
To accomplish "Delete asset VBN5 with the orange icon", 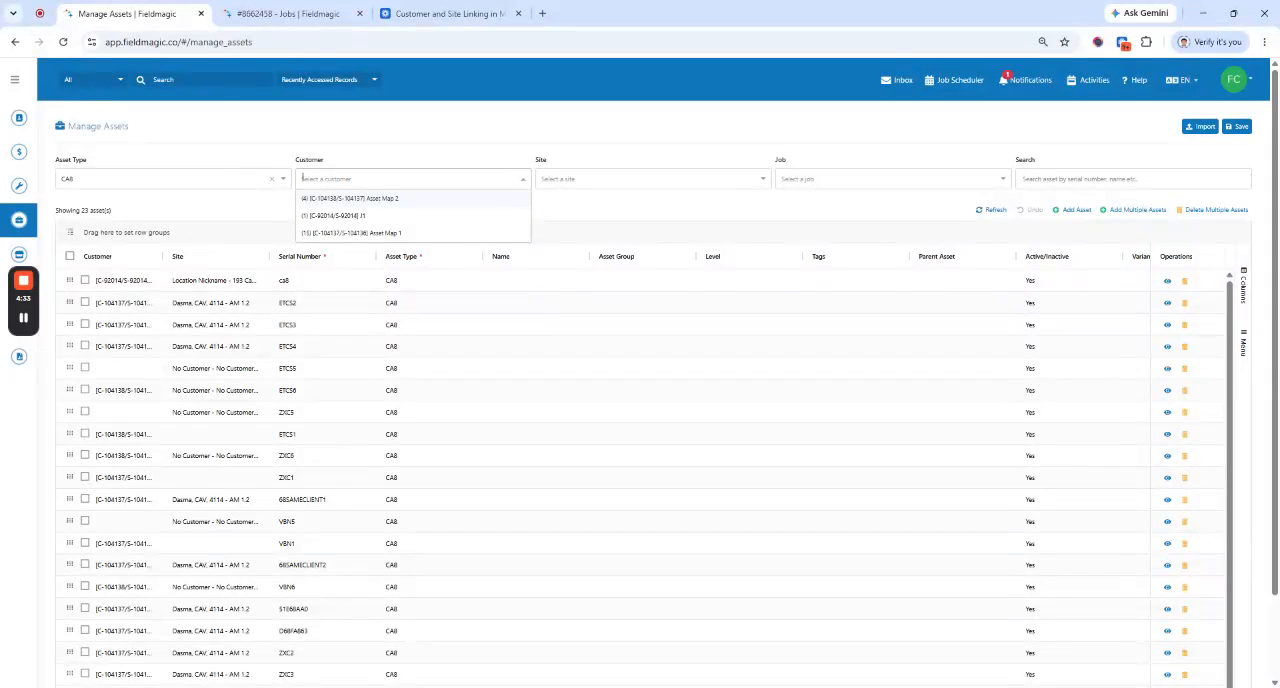I will 1185,522.
